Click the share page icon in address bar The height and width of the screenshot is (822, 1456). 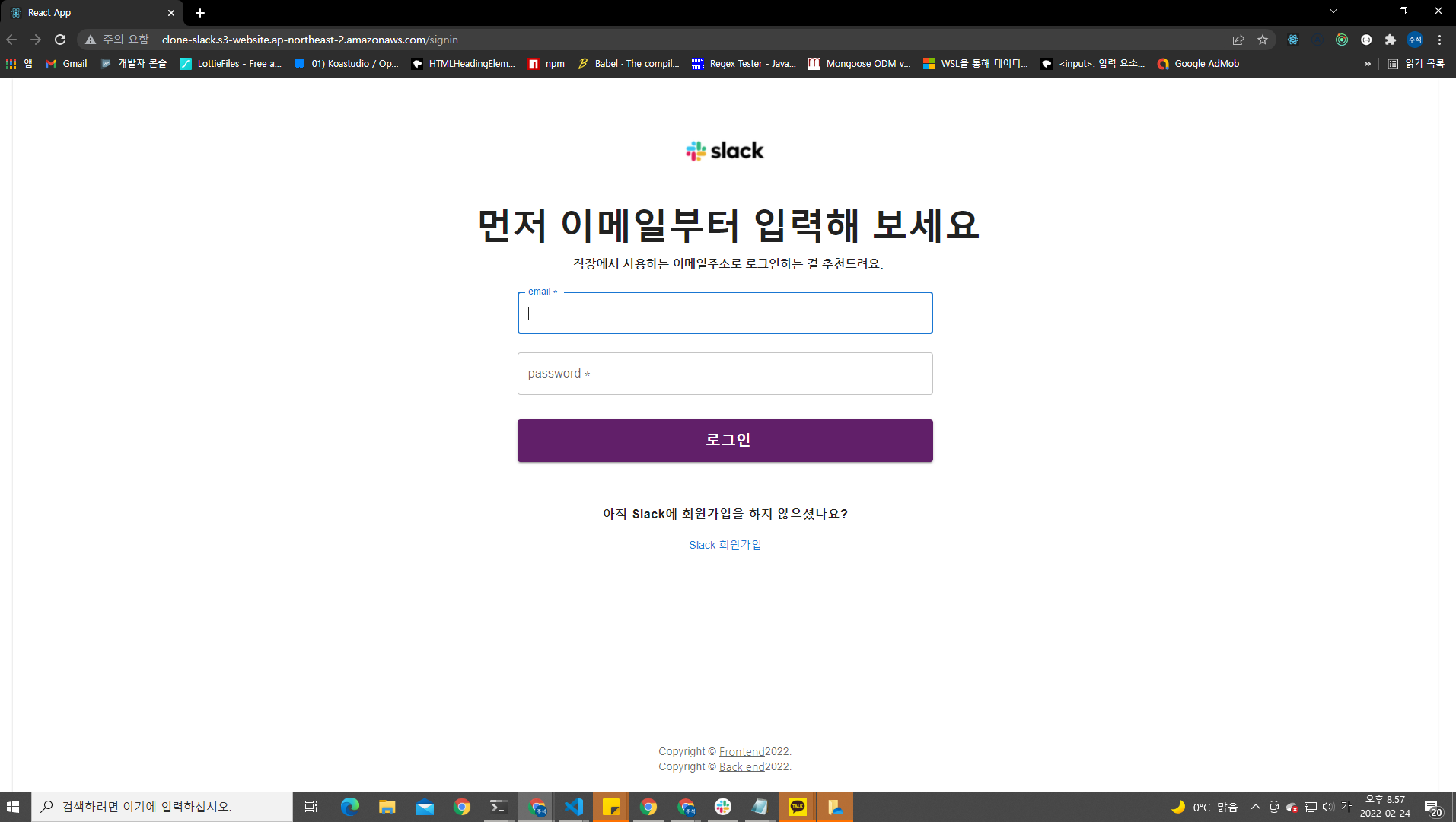click(x=1238, y=40)
